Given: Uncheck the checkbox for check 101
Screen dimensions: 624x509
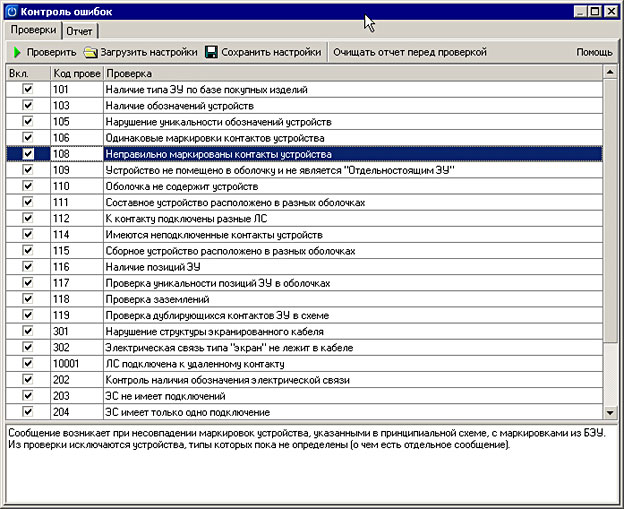Looking at the screenshot, I should [x=28, y=89].
